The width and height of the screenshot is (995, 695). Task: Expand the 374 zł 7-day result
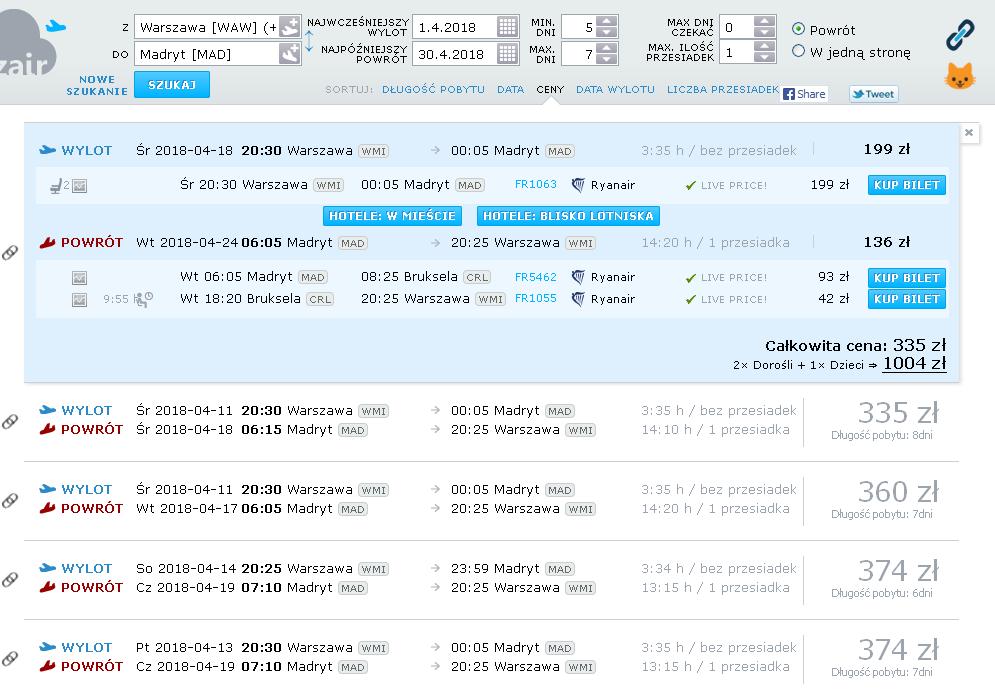(492, 658)
